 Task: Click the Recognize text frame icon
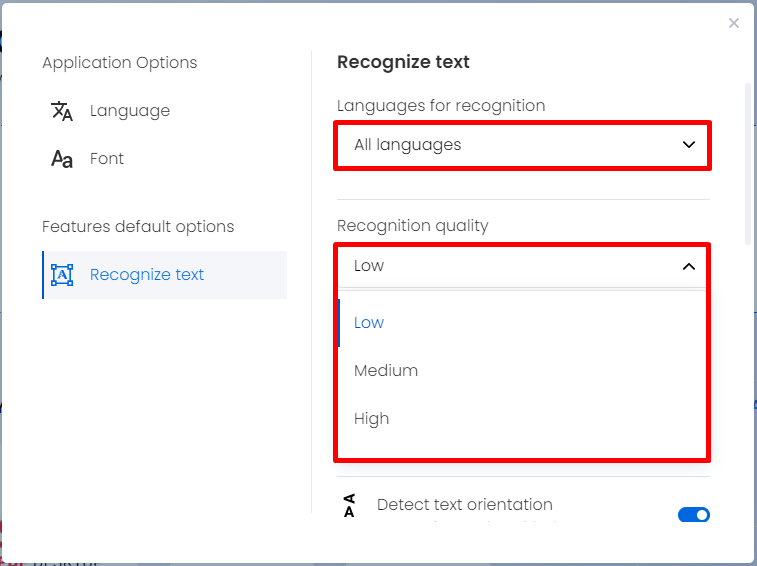[x=62, y=275]
